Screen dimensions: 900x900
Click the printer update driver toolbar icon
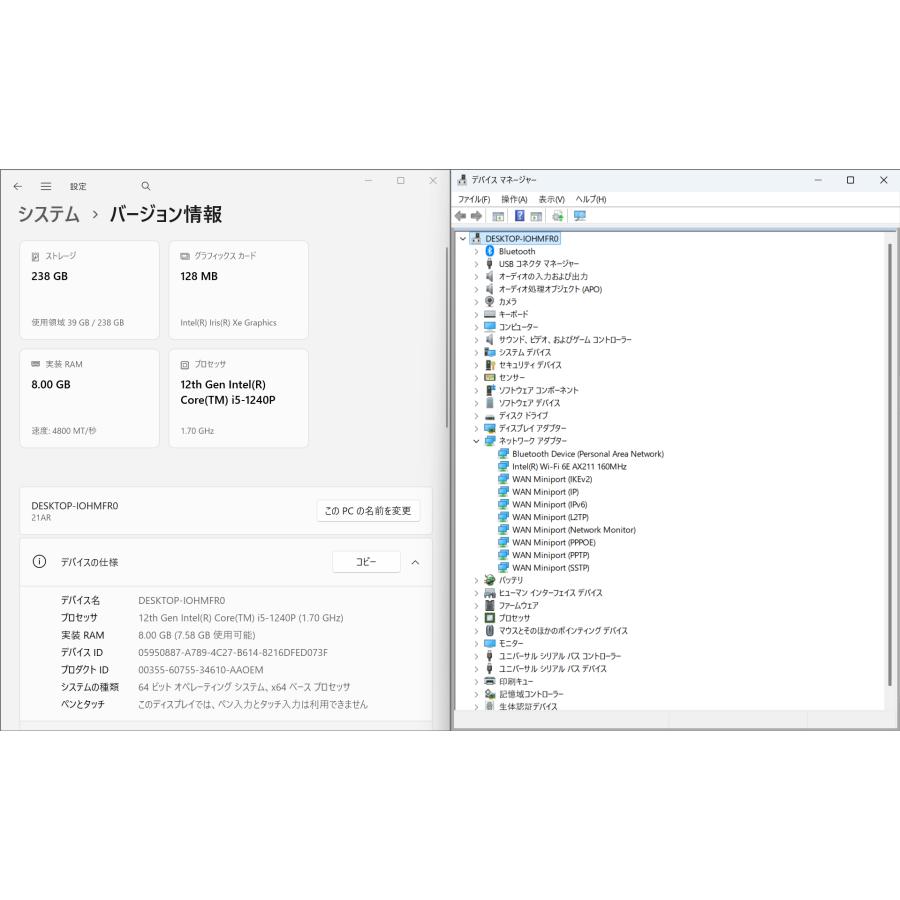[557, 216]
